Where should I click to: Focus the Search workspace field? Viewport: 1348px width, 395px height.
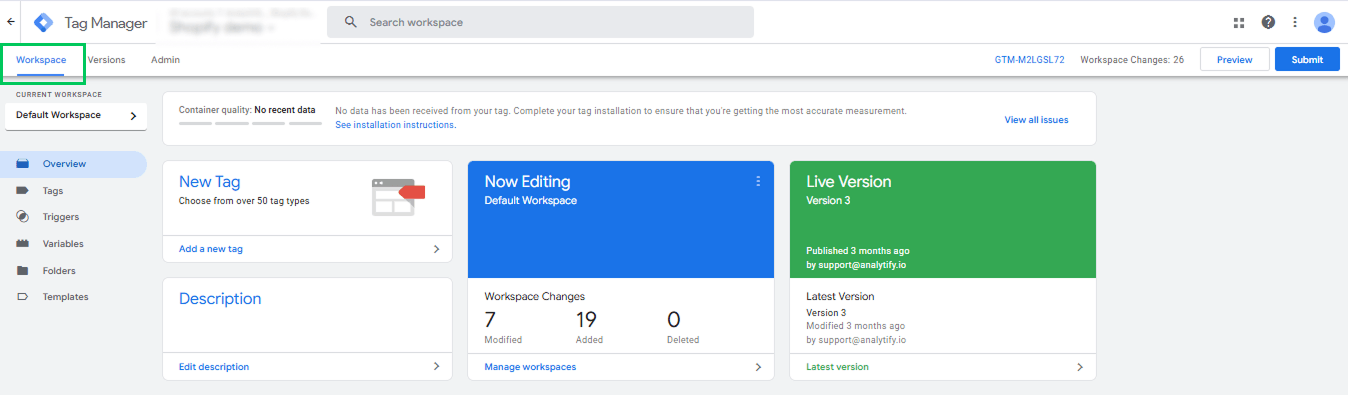click(540, 22)
